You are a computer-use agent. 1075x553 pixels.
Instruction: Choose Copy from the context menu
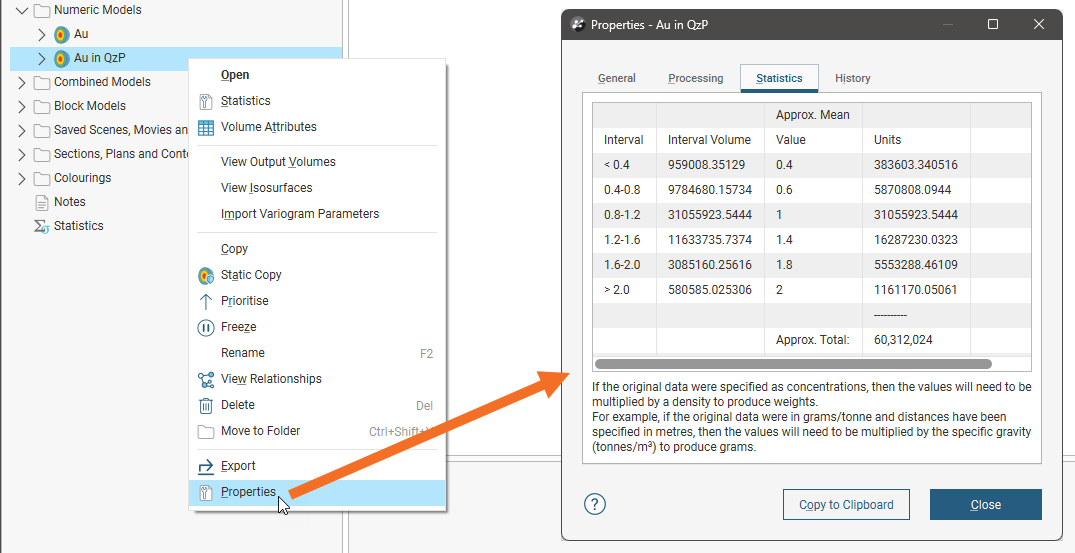(234, 249)
